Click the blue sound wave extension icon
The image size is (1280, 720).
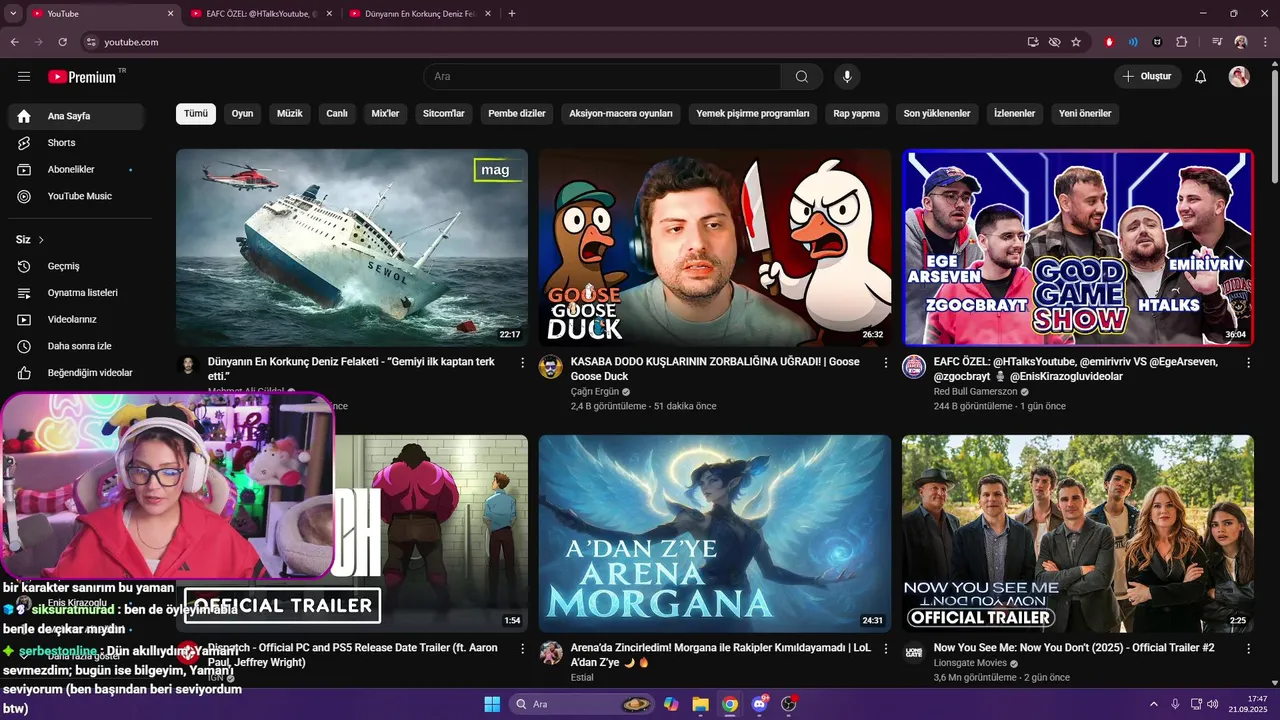pos(1133,42)
